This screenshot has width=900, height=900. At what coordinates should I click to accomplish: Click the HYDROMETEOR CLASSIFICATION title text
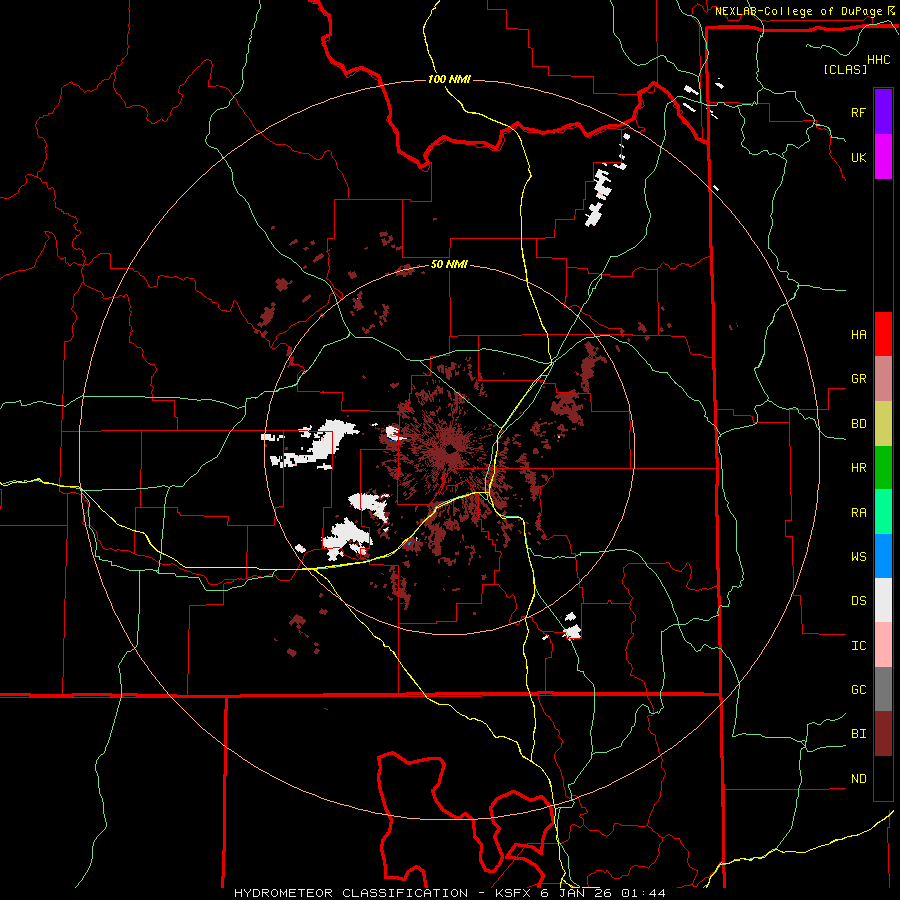(x=351, y=893)
